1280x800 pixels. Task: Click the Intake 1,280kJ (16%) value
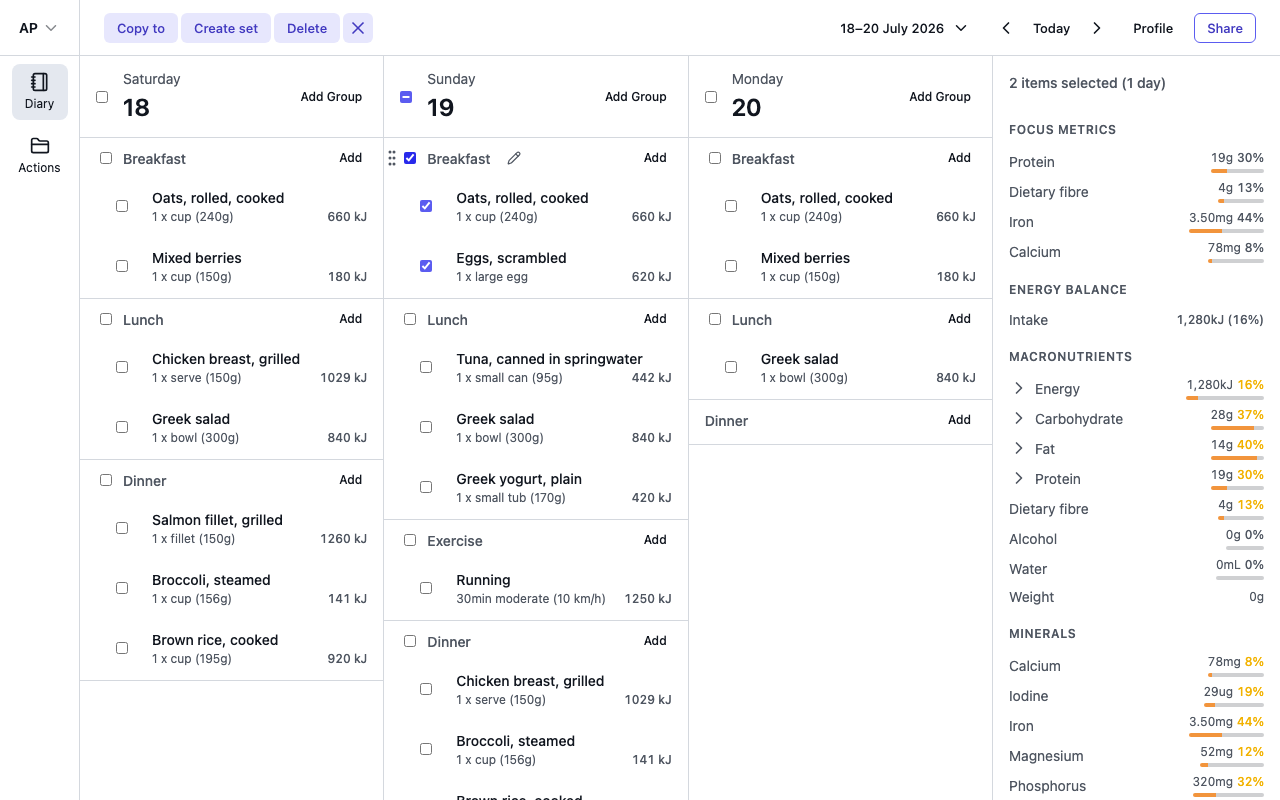coord(1220,320)
